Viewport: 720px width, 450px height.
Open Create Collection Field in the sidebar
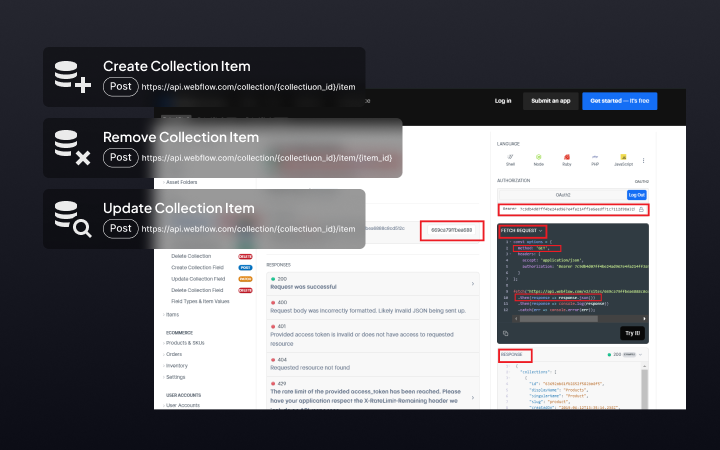coord(197,267)
